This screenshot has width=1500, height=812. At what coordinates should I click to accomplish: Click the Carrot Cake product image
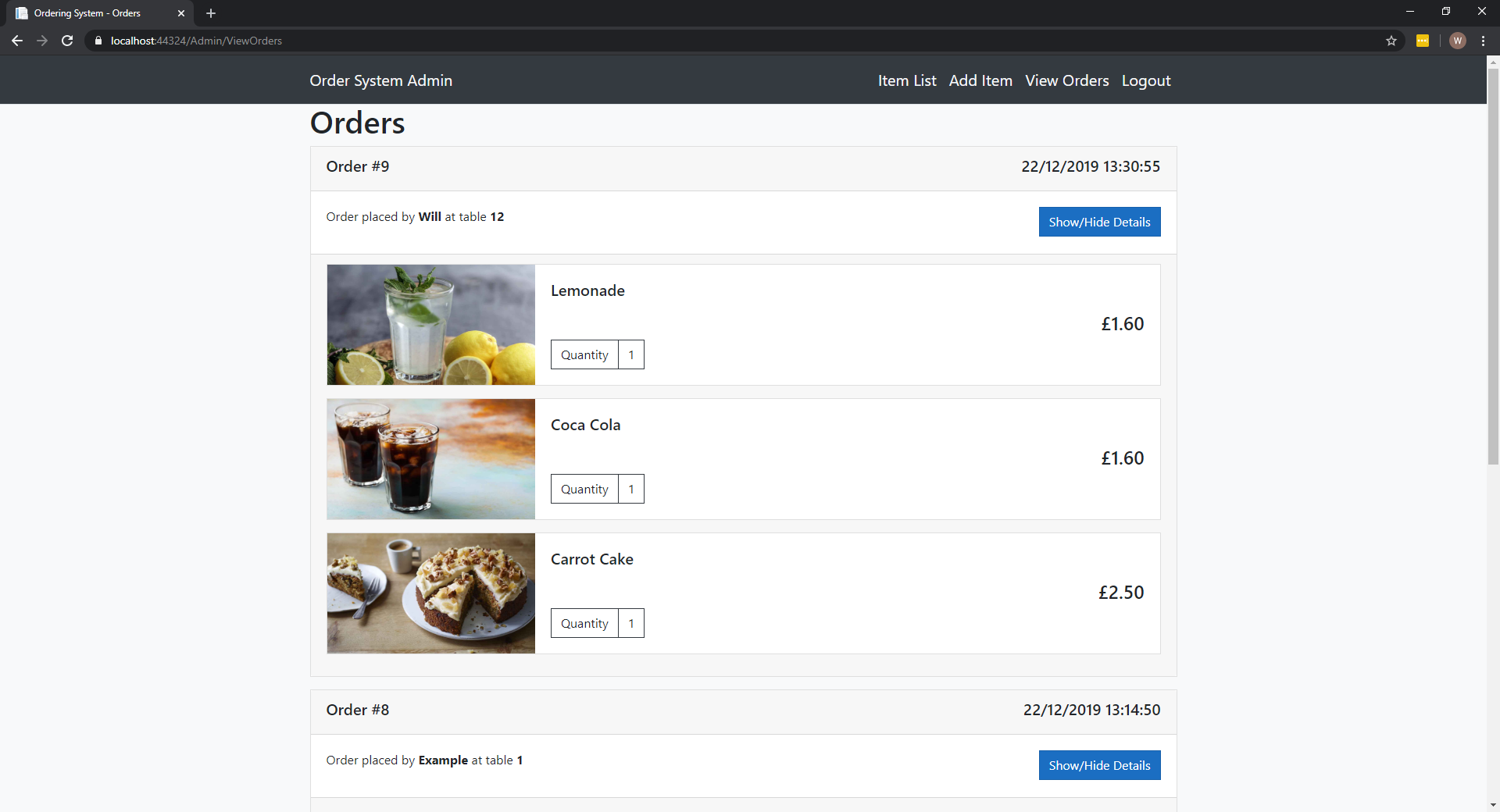[431, 593]
